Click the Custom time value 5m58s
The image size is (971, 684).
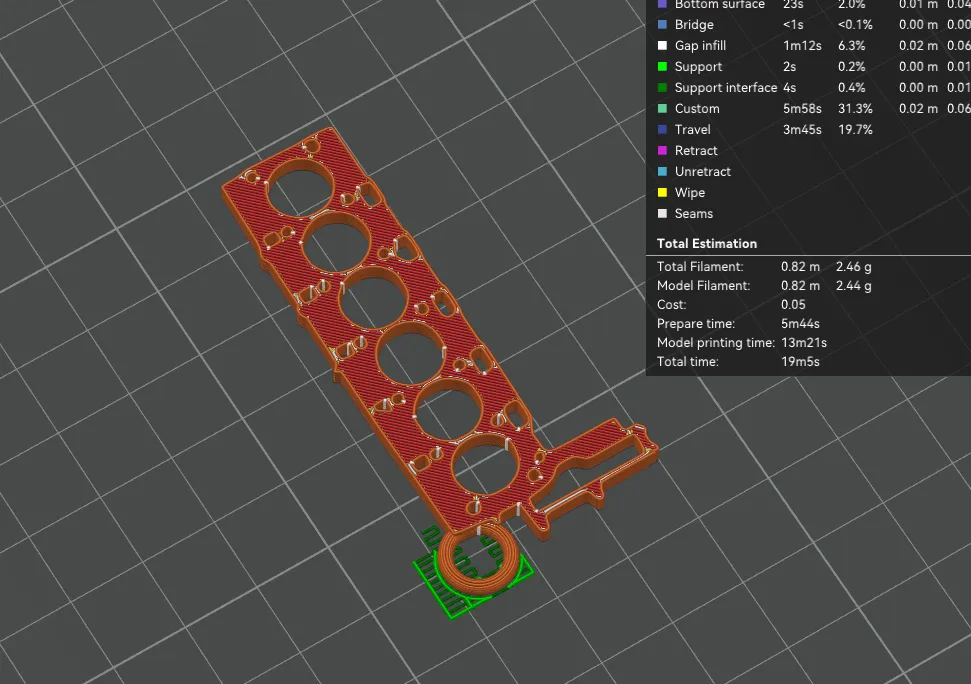click(x=802, y=109)
